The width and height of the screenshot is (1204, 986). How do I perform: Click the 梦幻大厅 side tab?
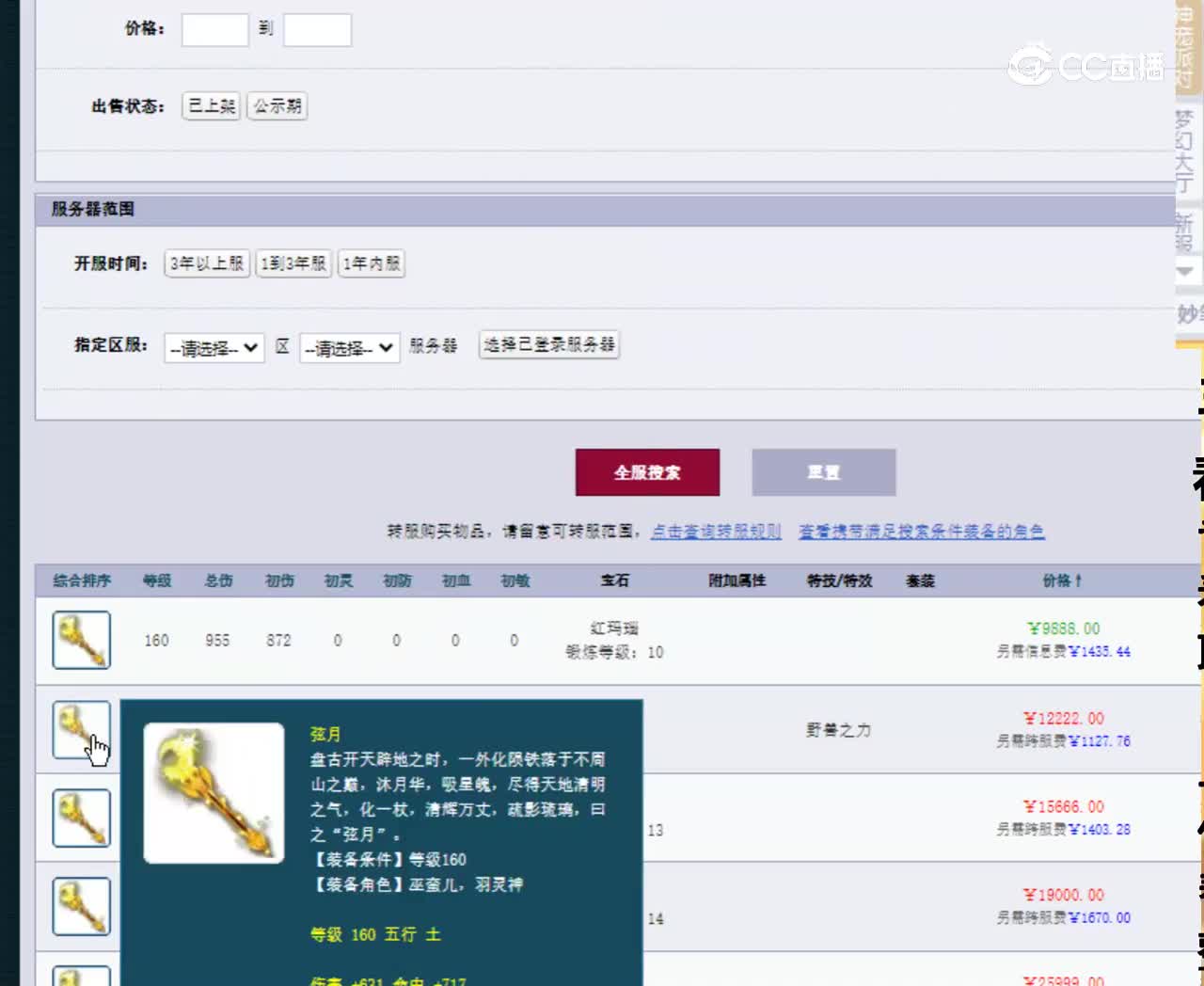pos(1184,151)
